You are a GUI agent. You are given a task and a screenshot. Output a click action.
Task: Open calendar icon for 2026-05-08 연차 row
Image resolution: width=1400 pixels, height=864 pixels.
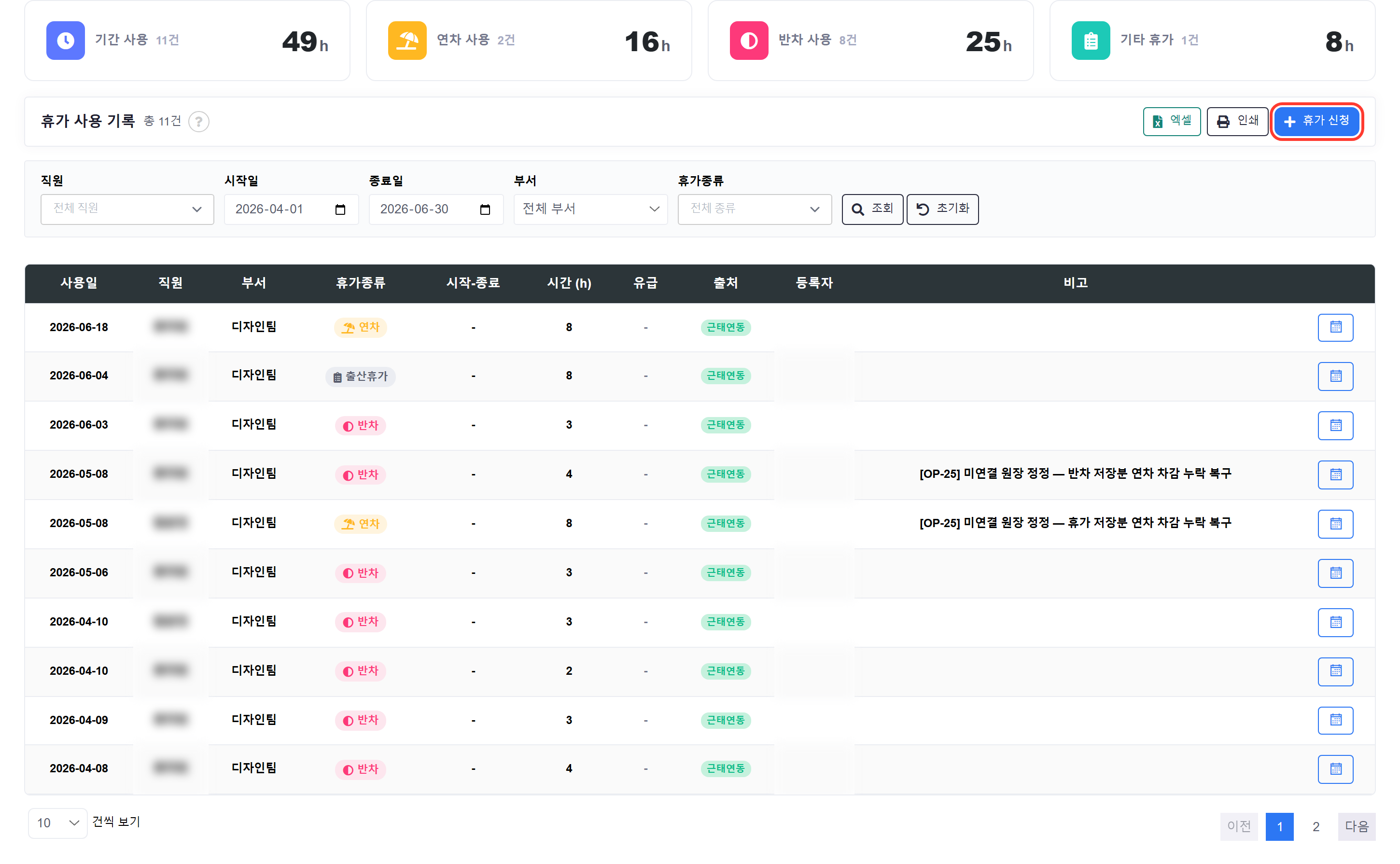pos(1335,523)
